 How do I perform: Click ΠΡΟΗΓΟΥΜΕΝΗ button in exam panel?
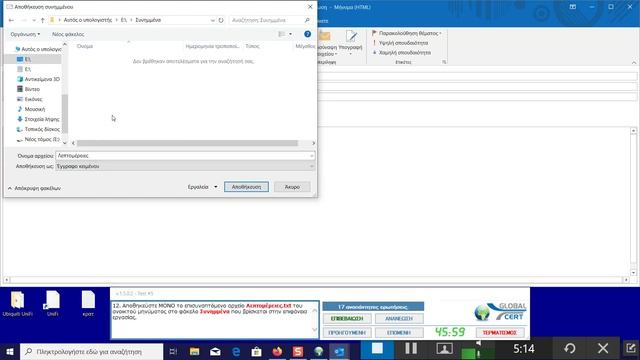click(347, 333)
